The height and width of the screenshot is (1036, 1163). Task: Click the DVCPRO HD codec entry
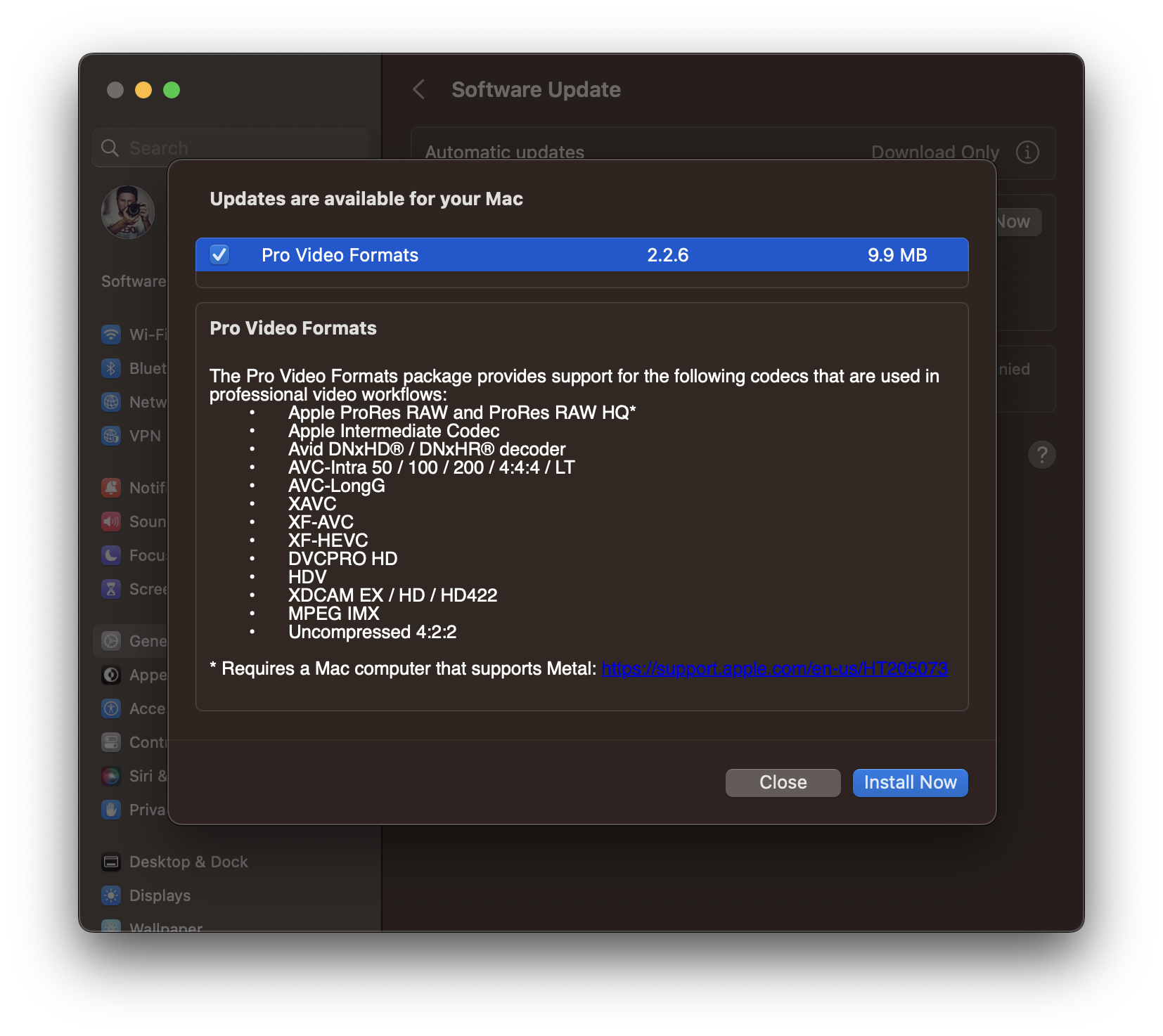tap(343, 559)
